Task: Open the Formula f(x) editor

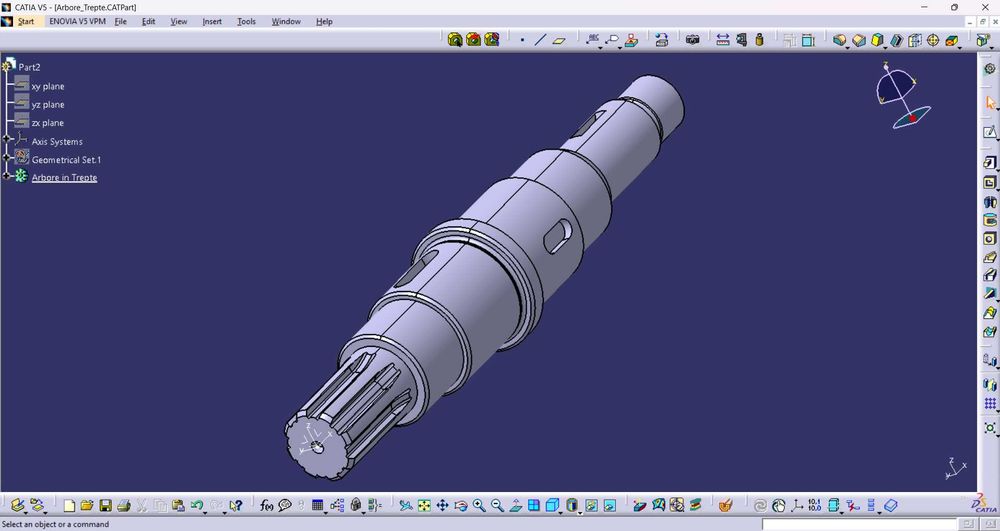Action: [267, 506]
